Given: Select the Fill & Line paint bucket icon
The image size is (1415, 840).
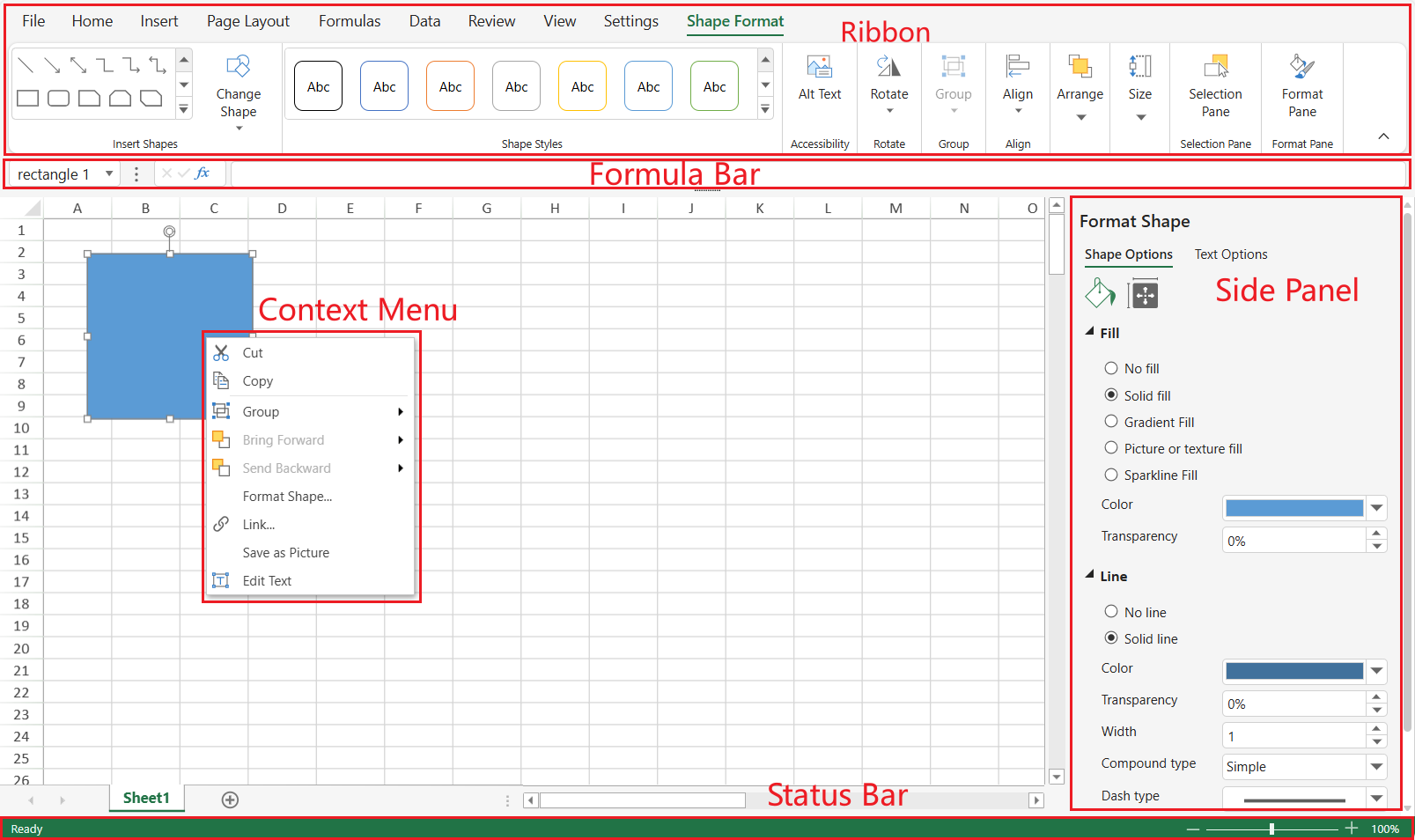Looking at the screenshot, I should pos(1100,293).
